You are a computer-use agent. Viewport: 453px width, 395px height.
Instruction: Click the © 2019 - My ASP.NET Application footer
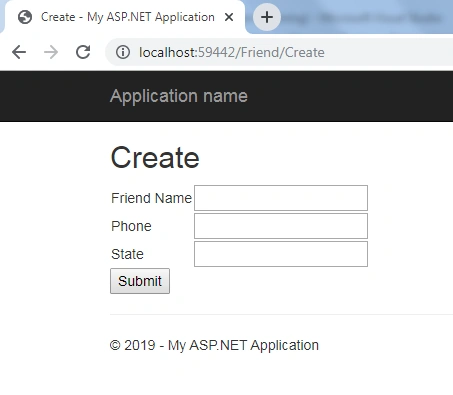tap(214, 345)
